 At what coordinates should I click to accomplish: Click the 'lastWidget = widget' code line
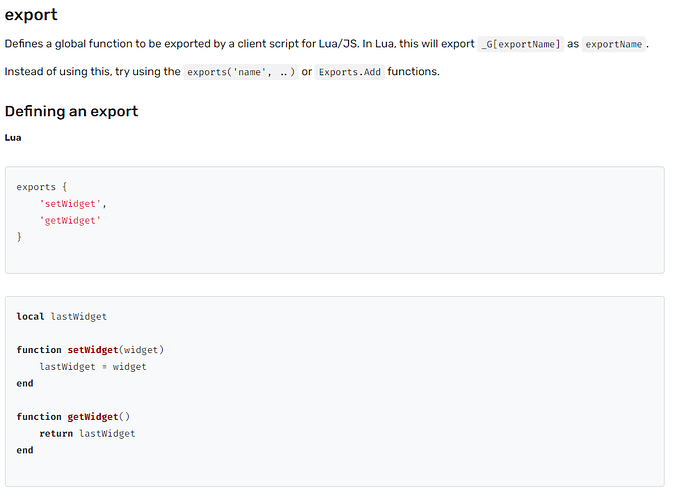pyautogui.click(x=93, y=366)
